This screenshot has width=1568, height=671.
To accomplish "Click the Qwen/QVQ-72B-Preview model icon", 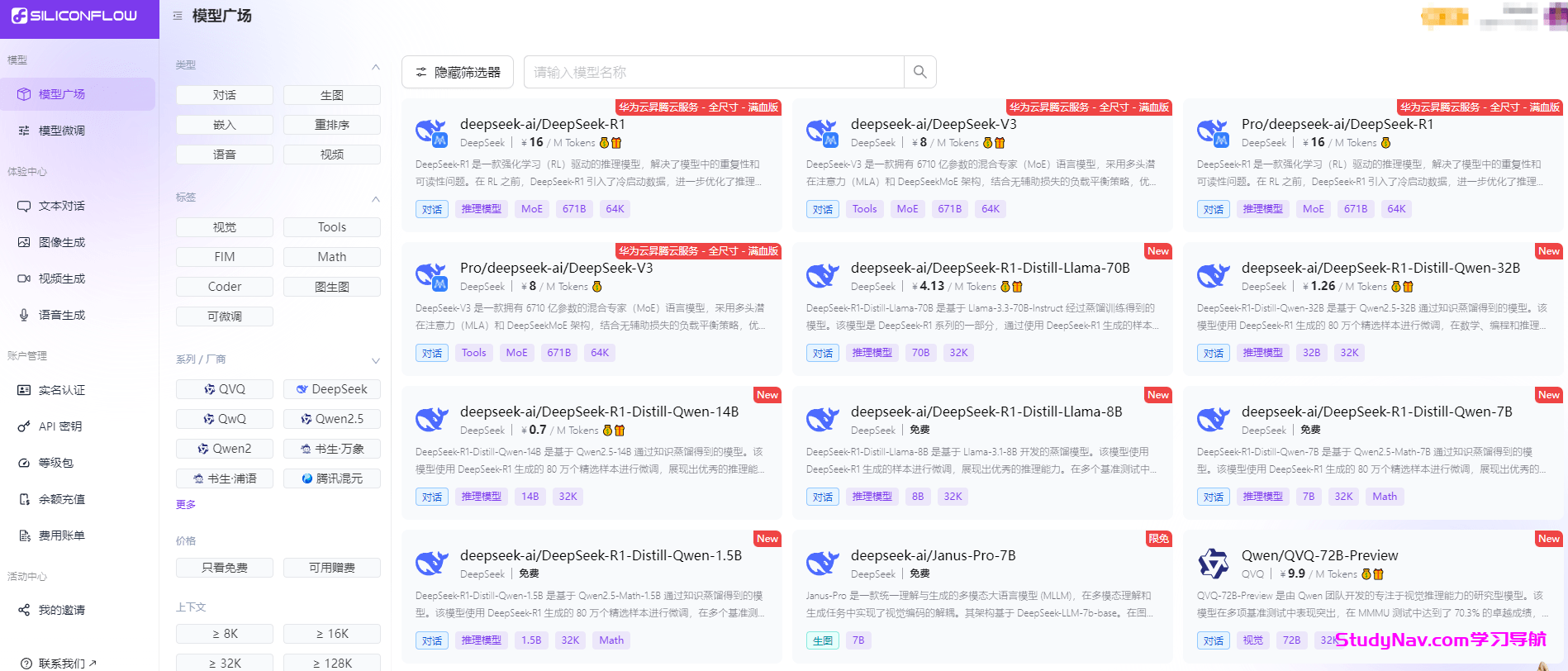I will coord(1213,564).
